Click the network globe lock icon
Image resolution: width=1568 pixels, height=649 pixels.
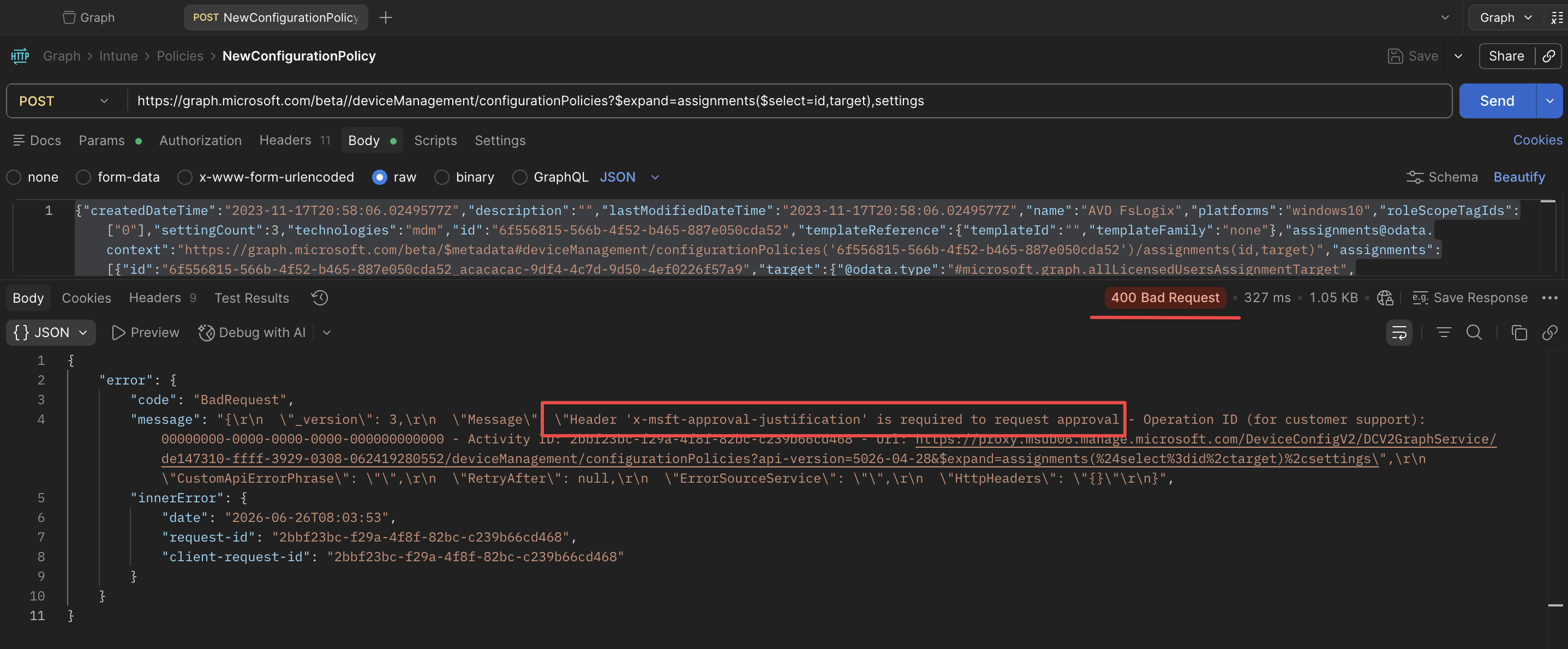point(1385,297)
